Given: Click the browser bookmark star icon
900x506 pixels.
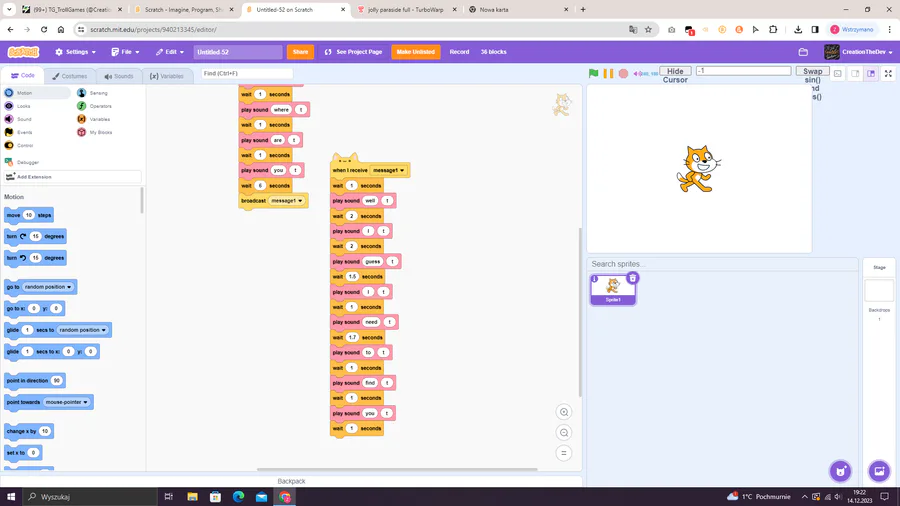Looking at the screenshot, I should pos(648,29).
